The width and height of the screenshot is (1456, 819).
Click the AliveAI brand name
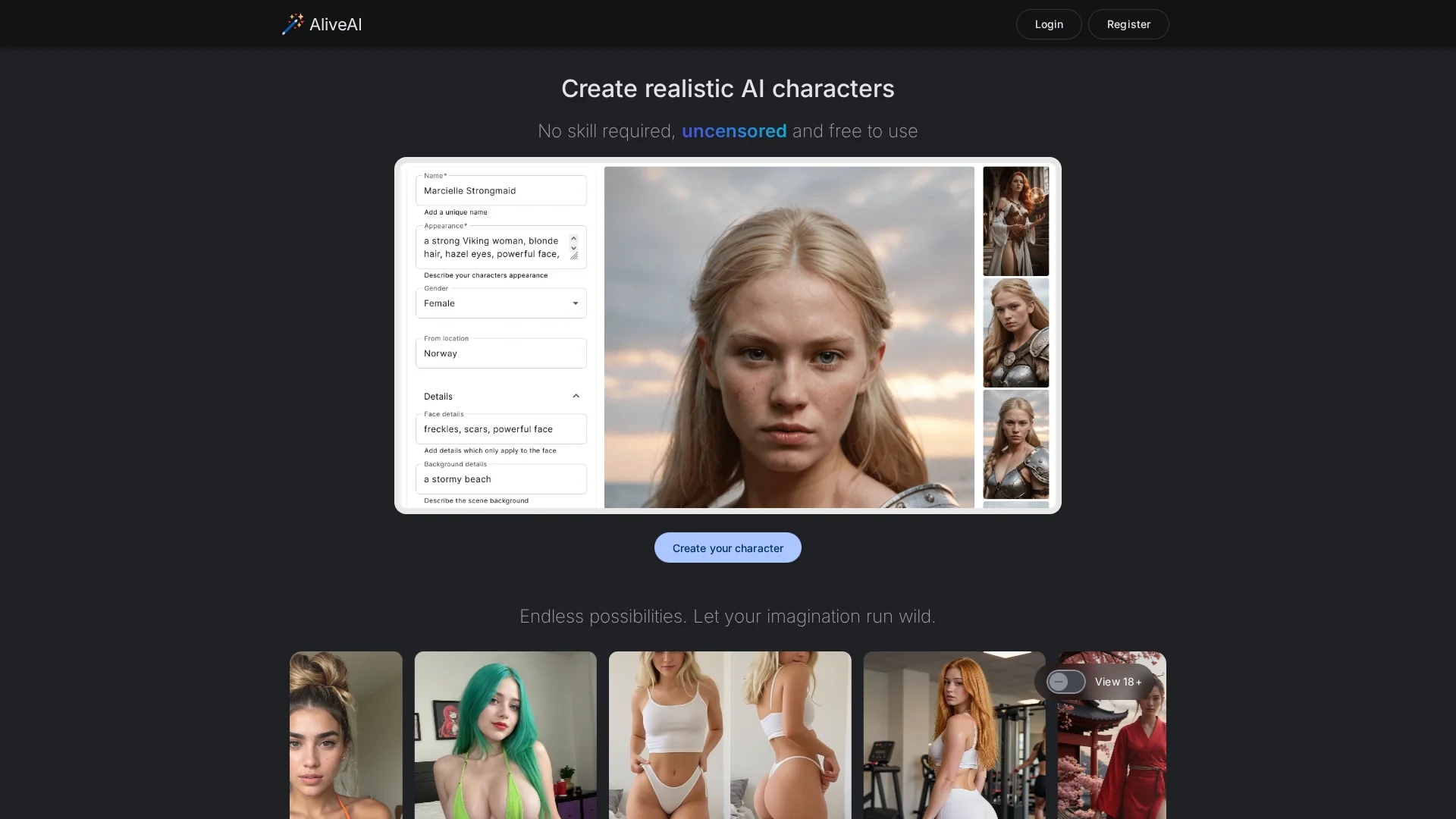pyautogui.click(x=335, y=24)
